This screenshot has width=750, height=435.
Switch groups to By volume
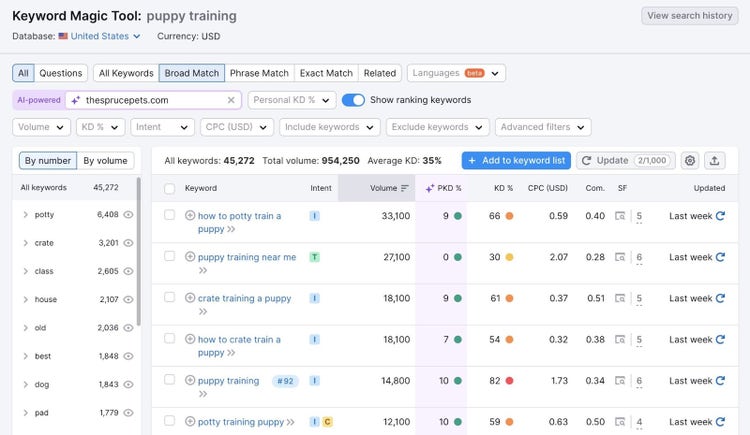tap(105, 161)
